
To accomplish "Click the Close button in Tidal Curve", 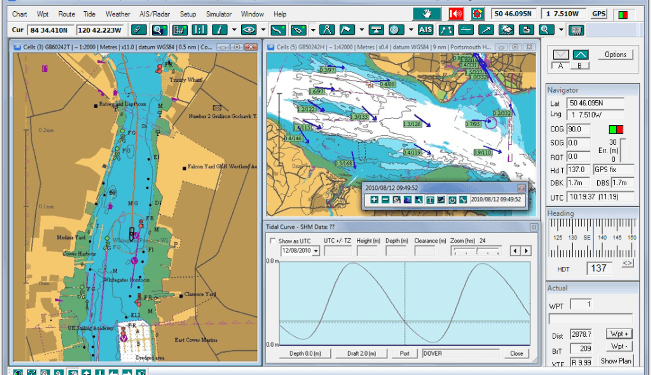I will click(x=516, y=353).
